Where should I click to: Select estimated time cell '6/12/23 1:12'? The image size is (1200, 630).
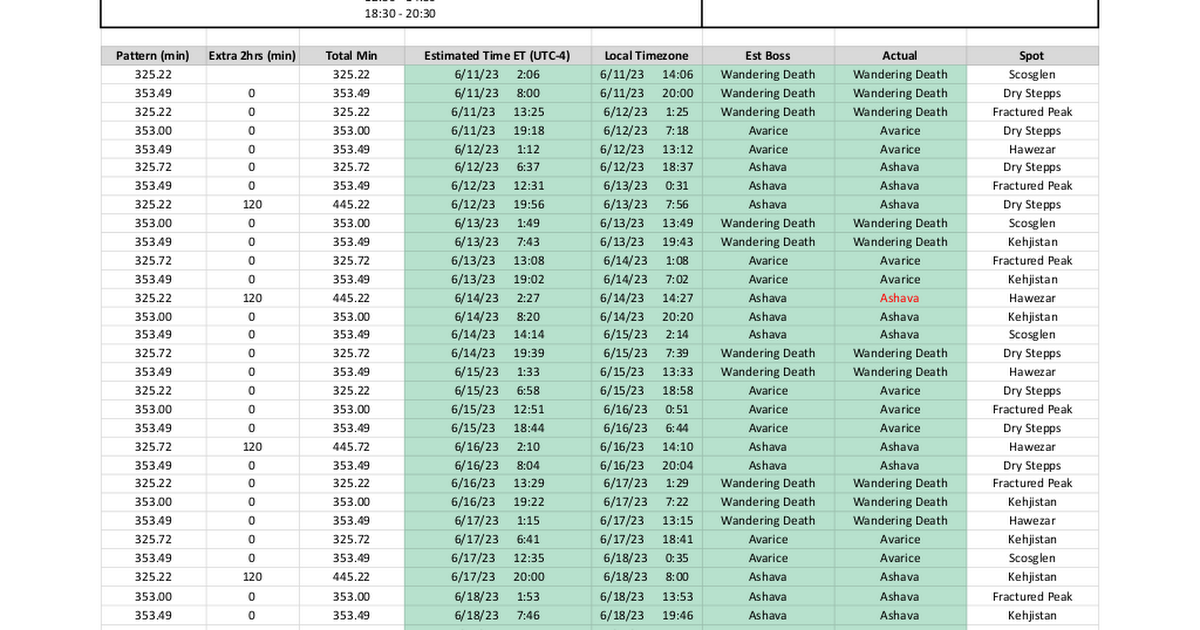tap(497, 149)
